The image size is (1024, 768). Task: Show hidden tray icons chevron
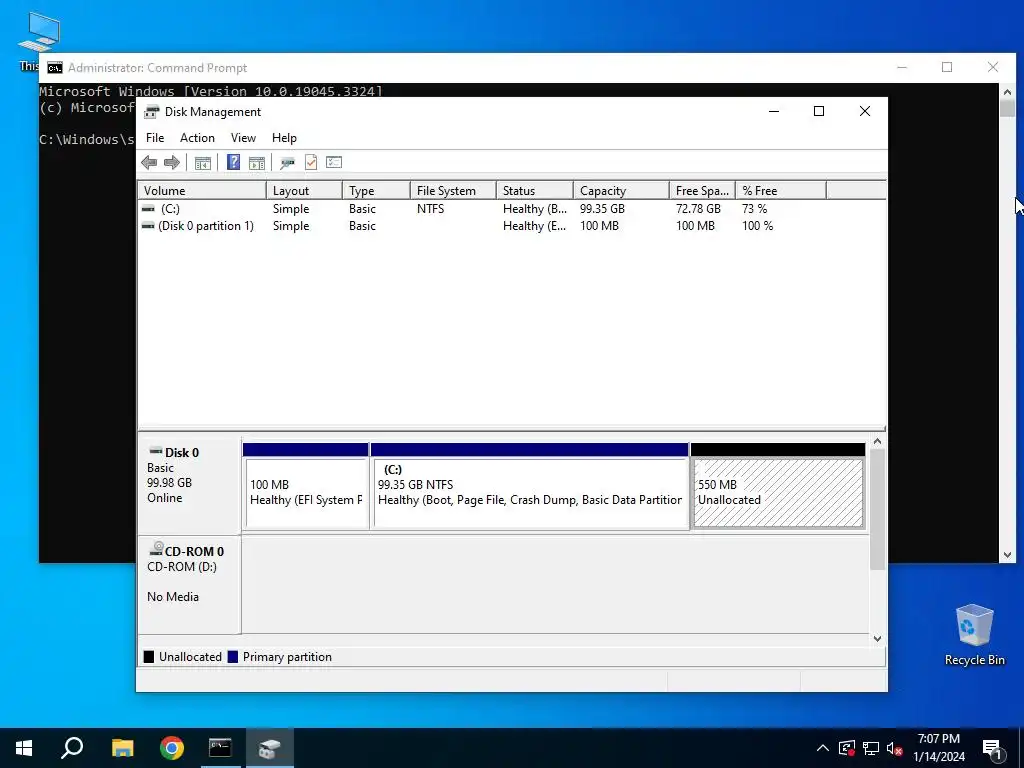click(823, 748)
